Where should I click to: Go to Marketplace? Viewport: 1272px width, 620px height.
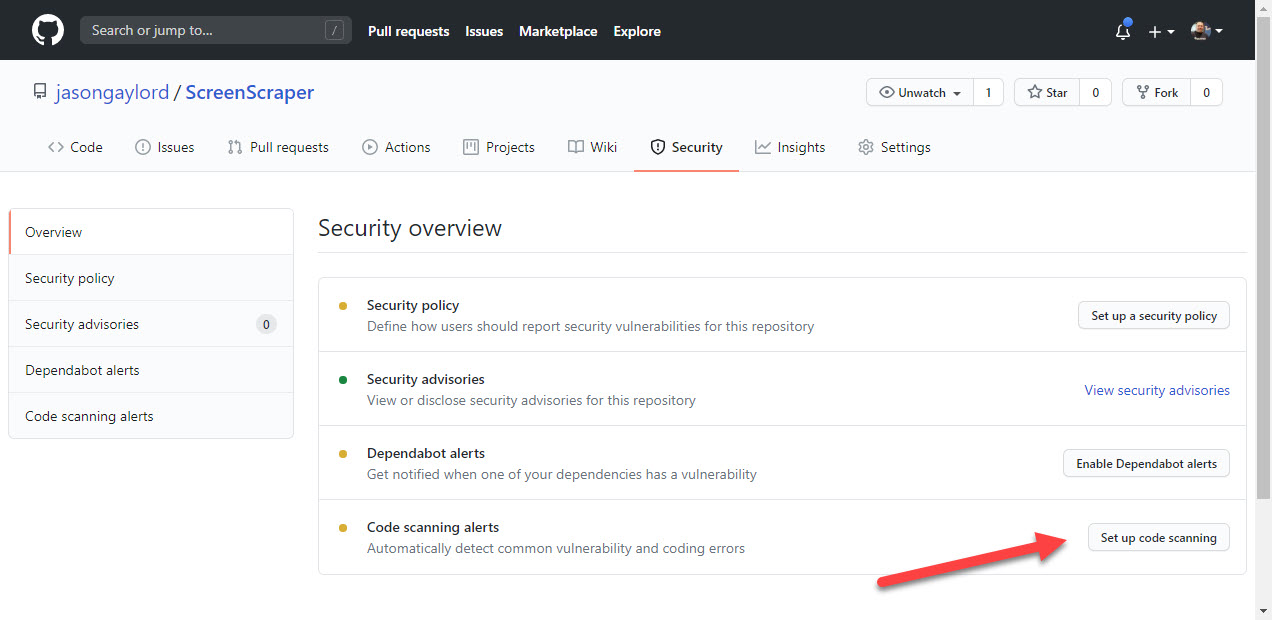click(558, 31)
